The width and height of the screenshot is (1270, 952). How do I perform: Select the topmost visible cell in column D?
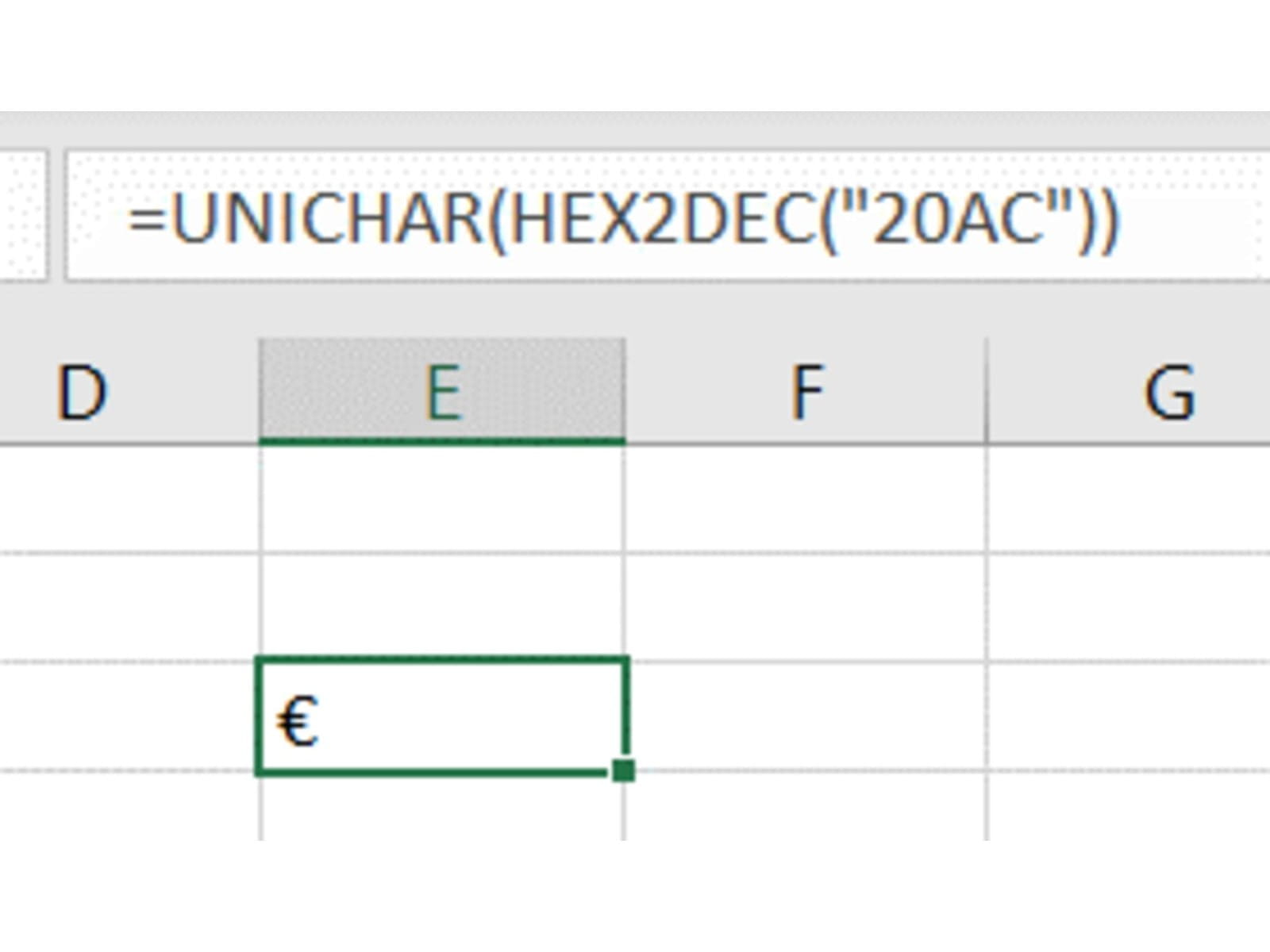pos(127,498)
